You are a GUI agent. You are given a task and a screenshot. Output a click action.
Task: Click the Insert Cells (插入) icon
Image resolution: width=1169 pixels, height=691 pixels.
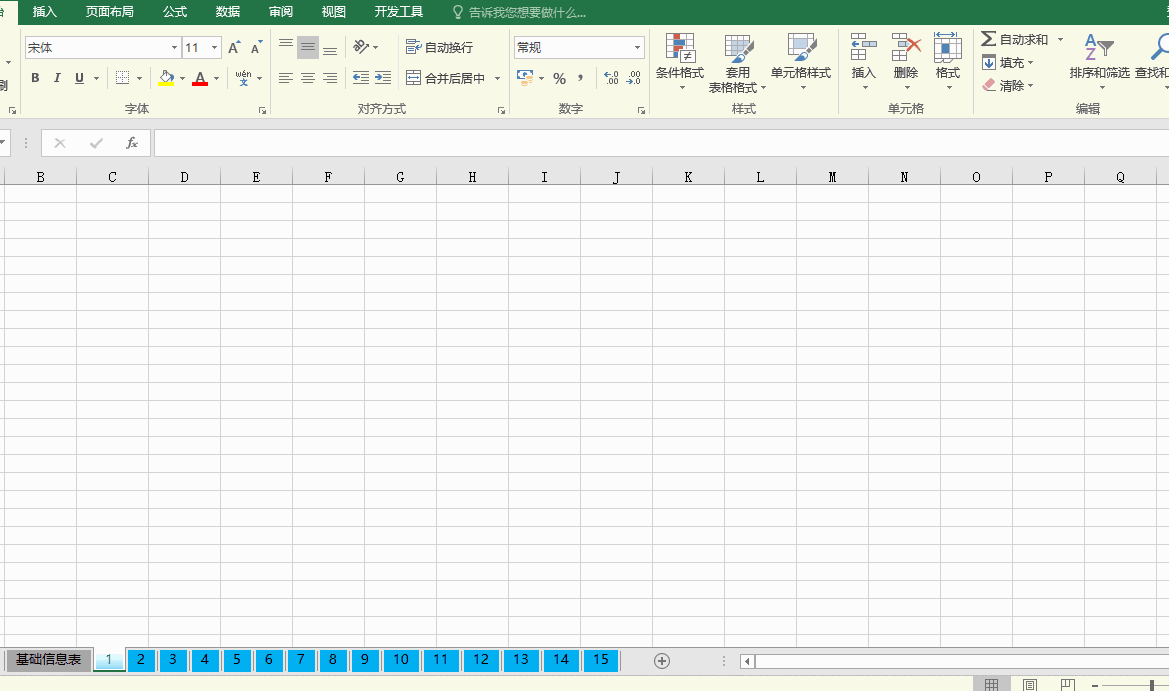pos(863,48)
